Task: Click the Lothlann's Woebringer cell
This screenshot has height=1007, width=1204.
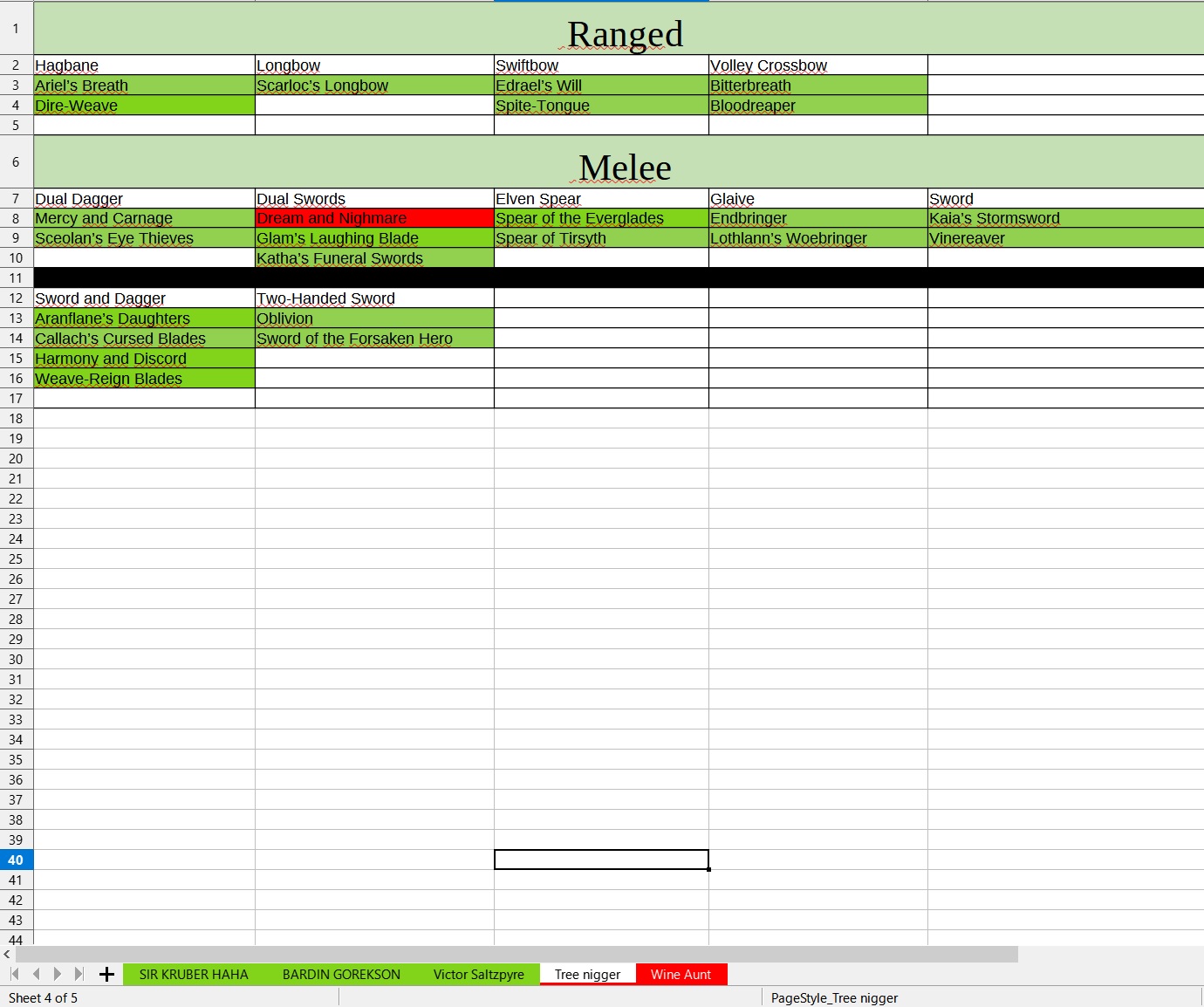Action: 818,238
